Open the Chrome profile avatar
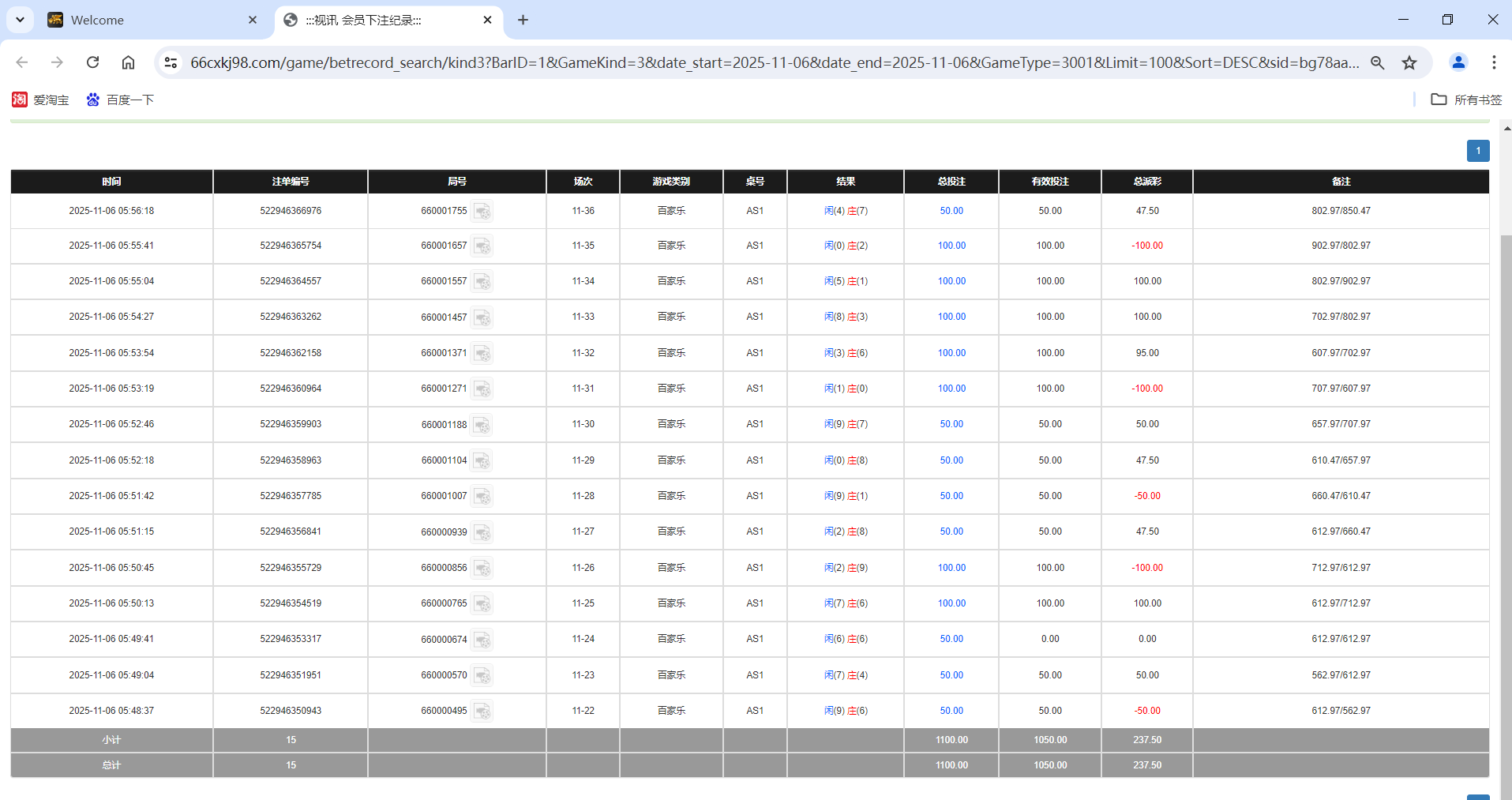The width and height of the screenshot is (1512, 800). pos(1458,62)
